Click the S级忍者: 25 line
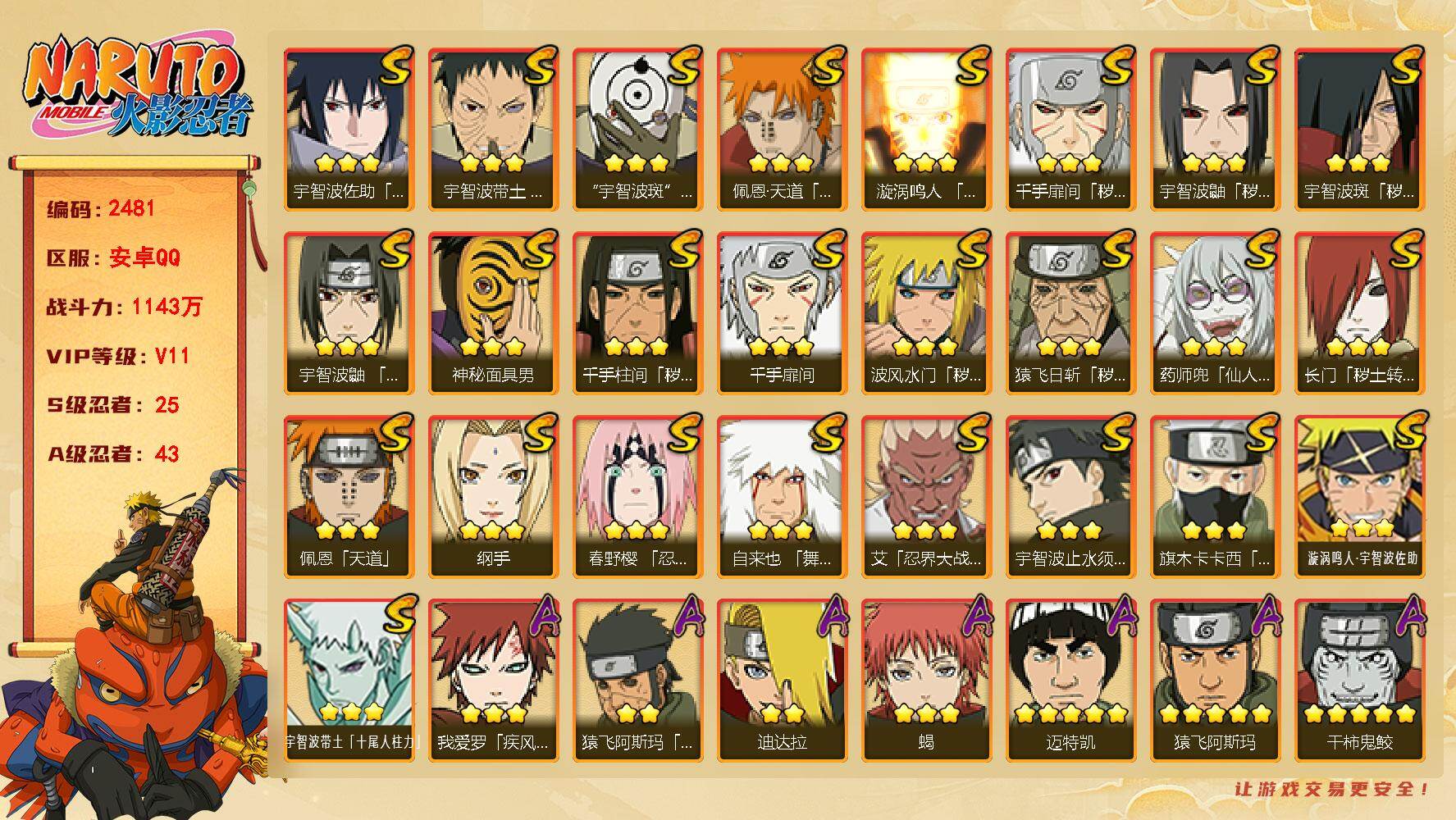Screen dimensions: 1456x820 tap(112, 405)
